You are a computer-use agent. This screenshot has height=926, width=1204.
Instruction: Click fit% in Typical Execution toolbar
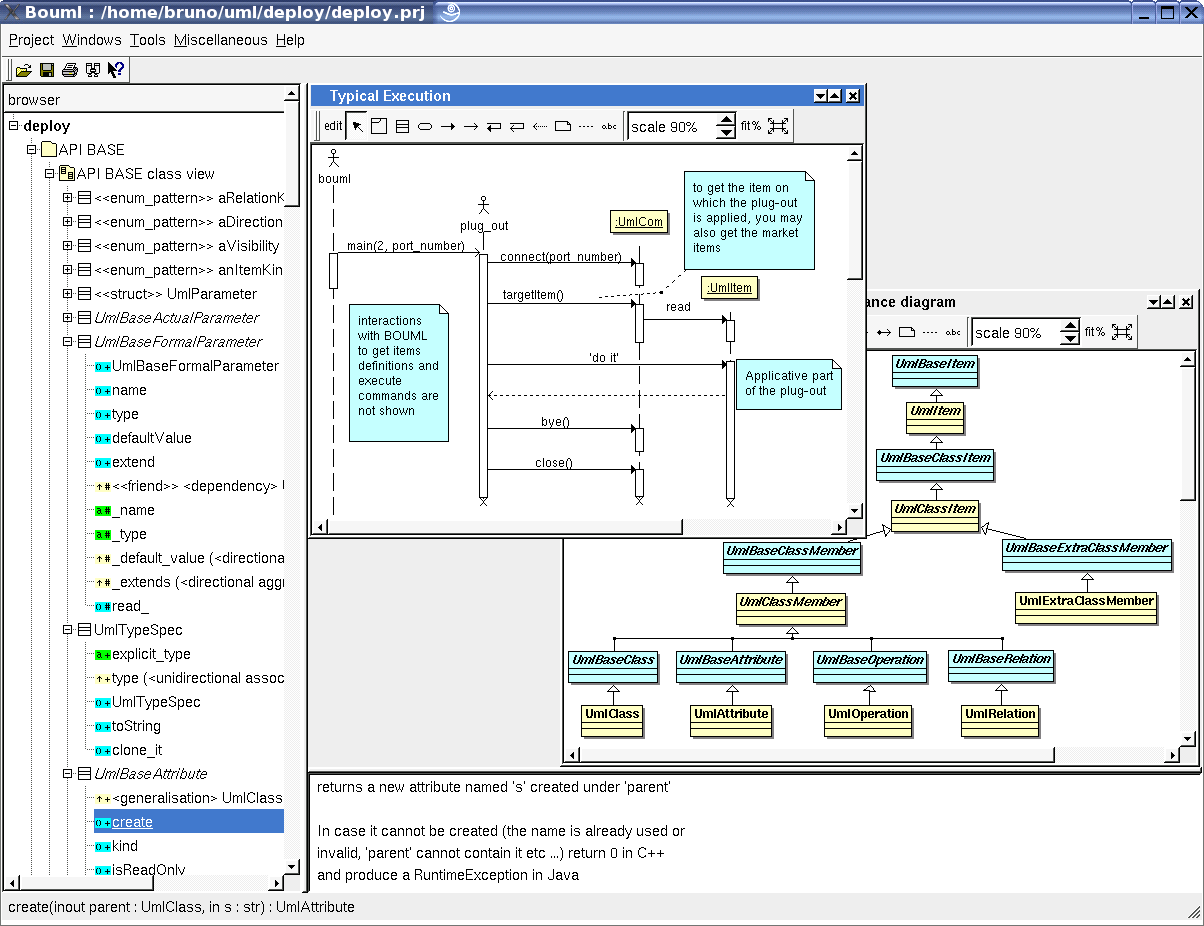click(x=751, y=127)
